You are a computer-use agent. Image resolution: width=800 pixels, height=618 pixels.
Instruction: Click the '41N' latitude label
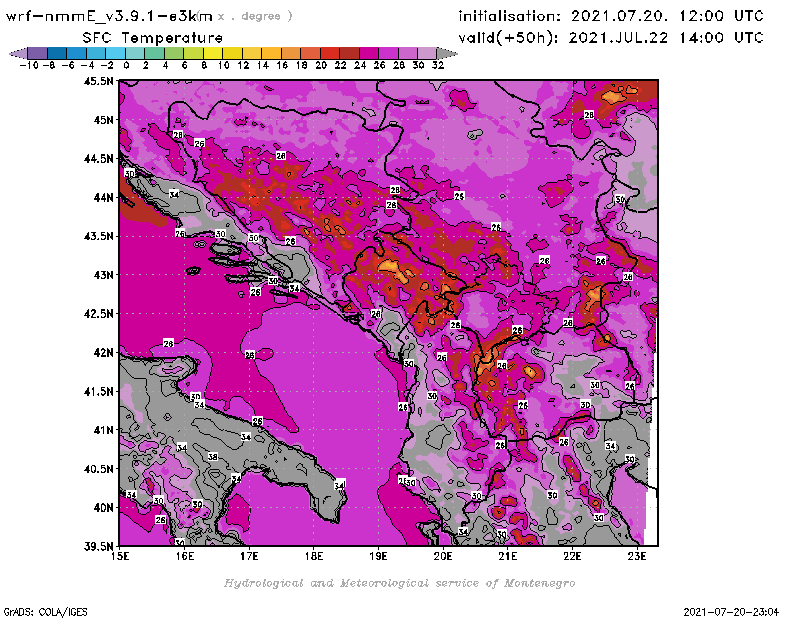click(103, 430)
